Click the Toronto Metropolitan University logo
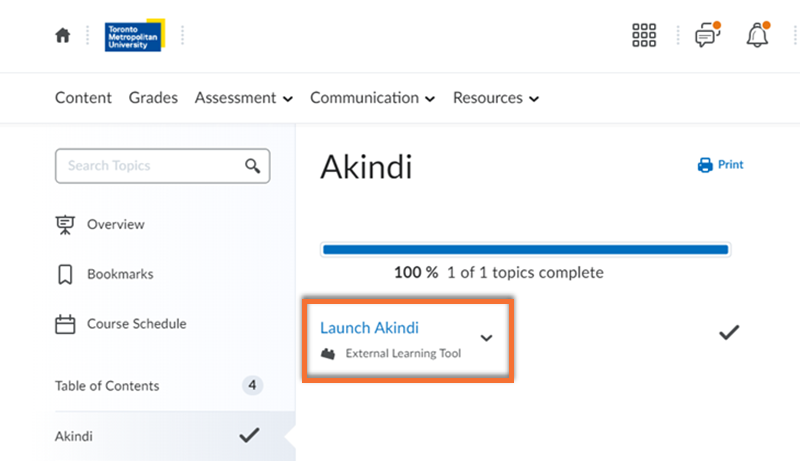 133,36
